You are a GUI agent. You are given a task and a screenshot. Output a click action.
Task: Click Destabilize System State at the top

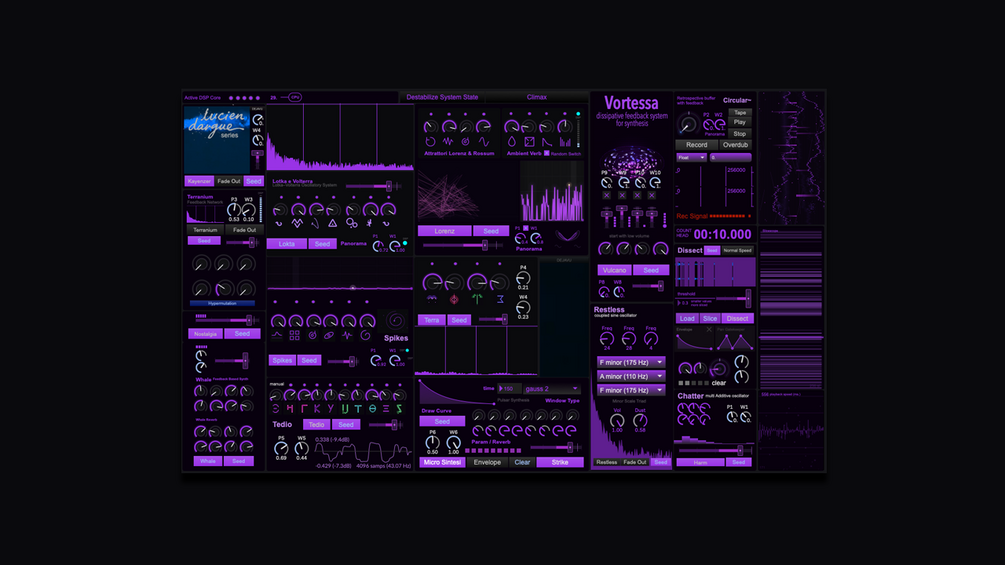pos(442,97)
